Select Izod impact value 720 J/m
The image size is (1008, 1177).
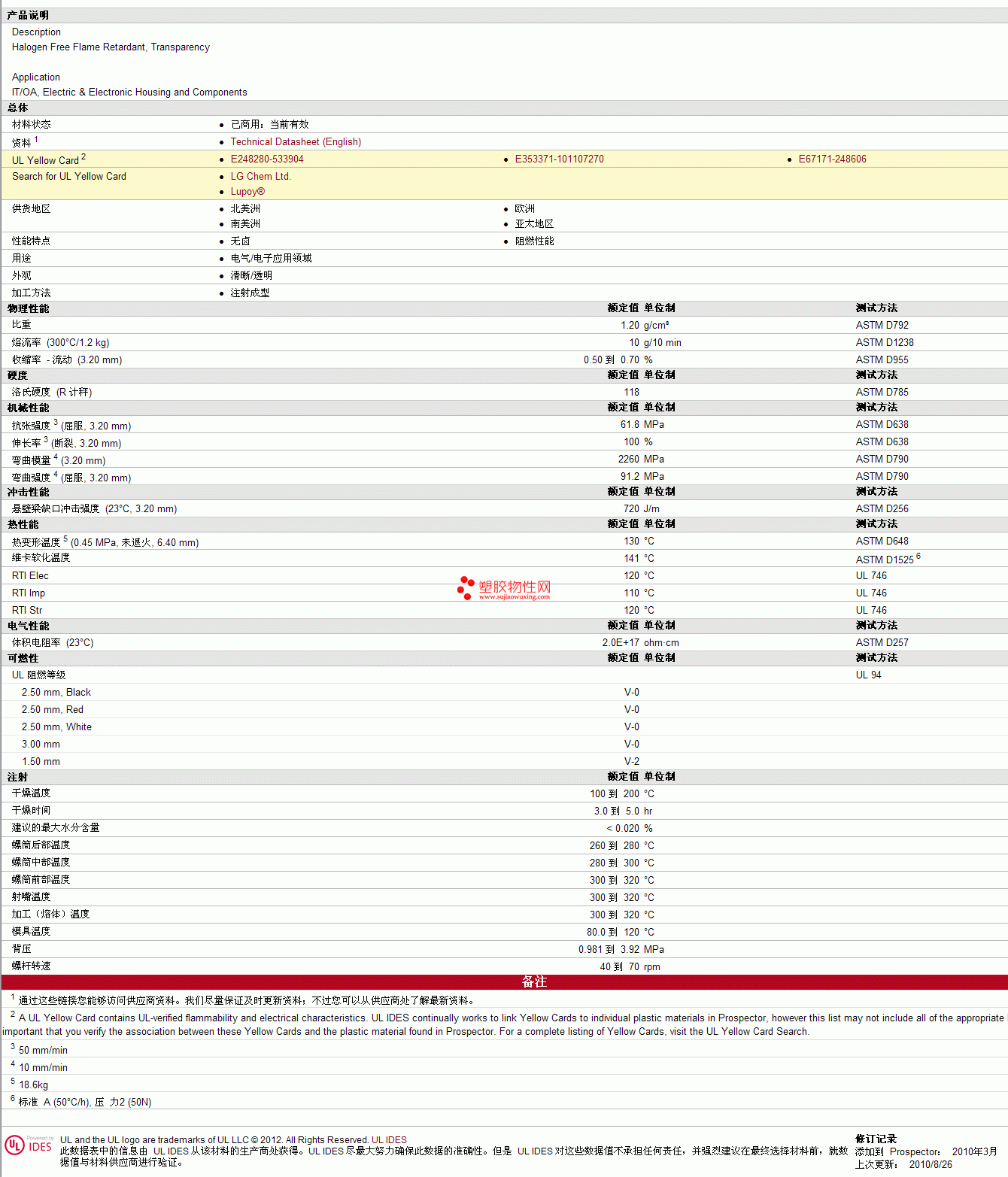coord(641,508)
